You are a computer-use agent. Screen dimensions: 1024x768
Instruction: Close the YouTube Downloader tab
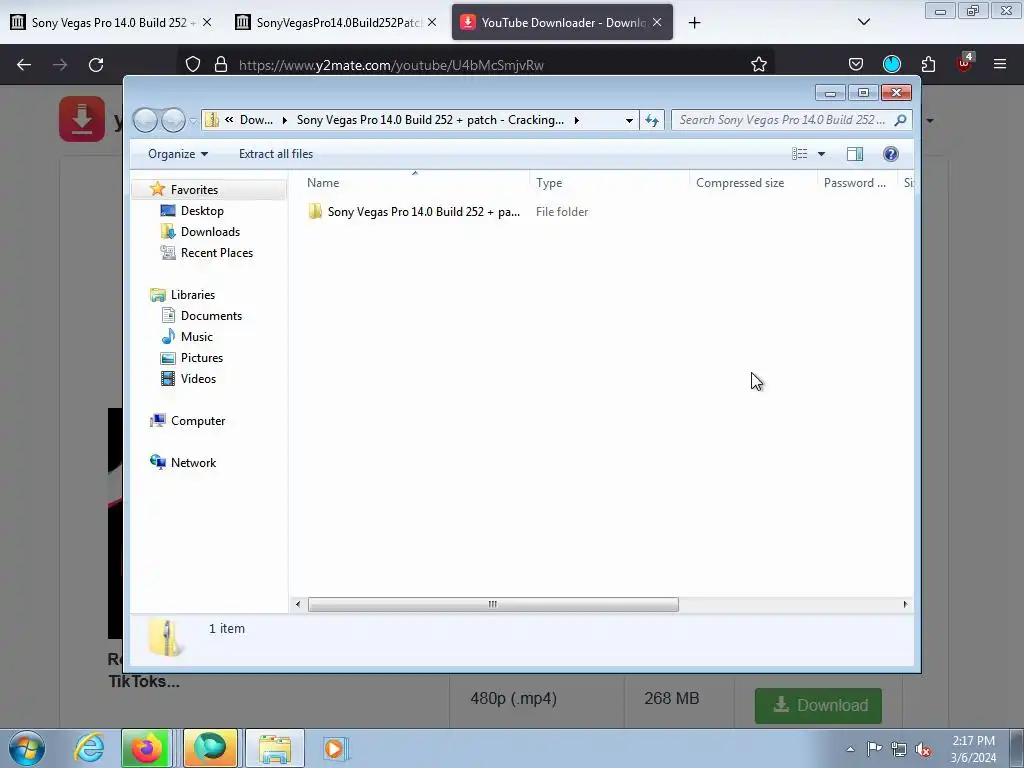657,22
